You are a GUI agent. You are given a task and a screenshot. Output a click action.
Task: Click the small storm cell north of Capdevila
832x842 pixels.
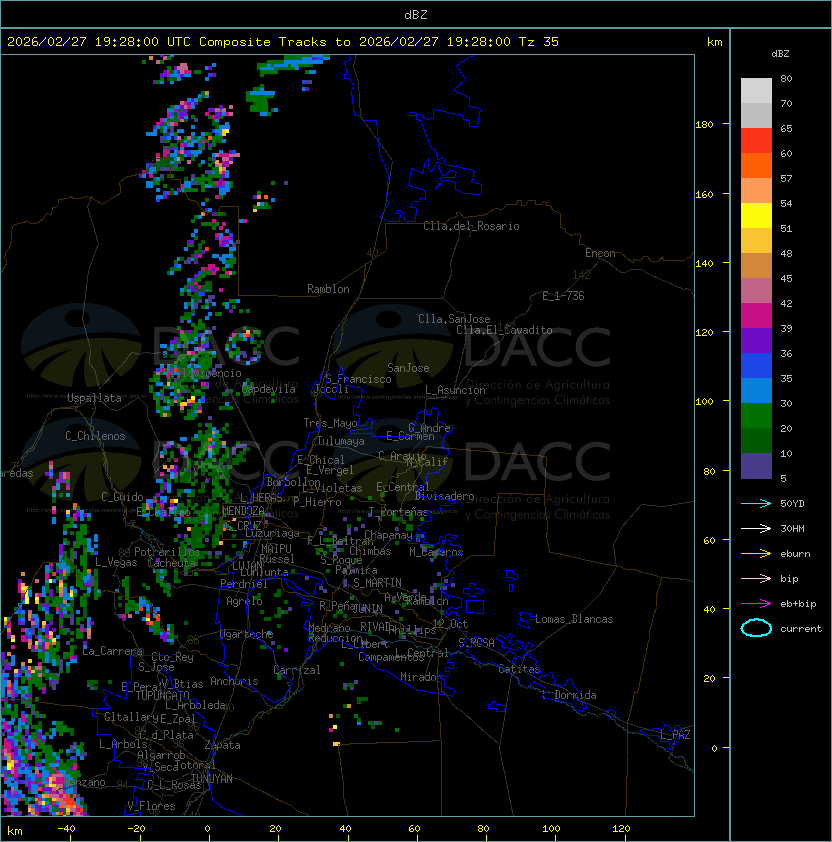(243, 346)
